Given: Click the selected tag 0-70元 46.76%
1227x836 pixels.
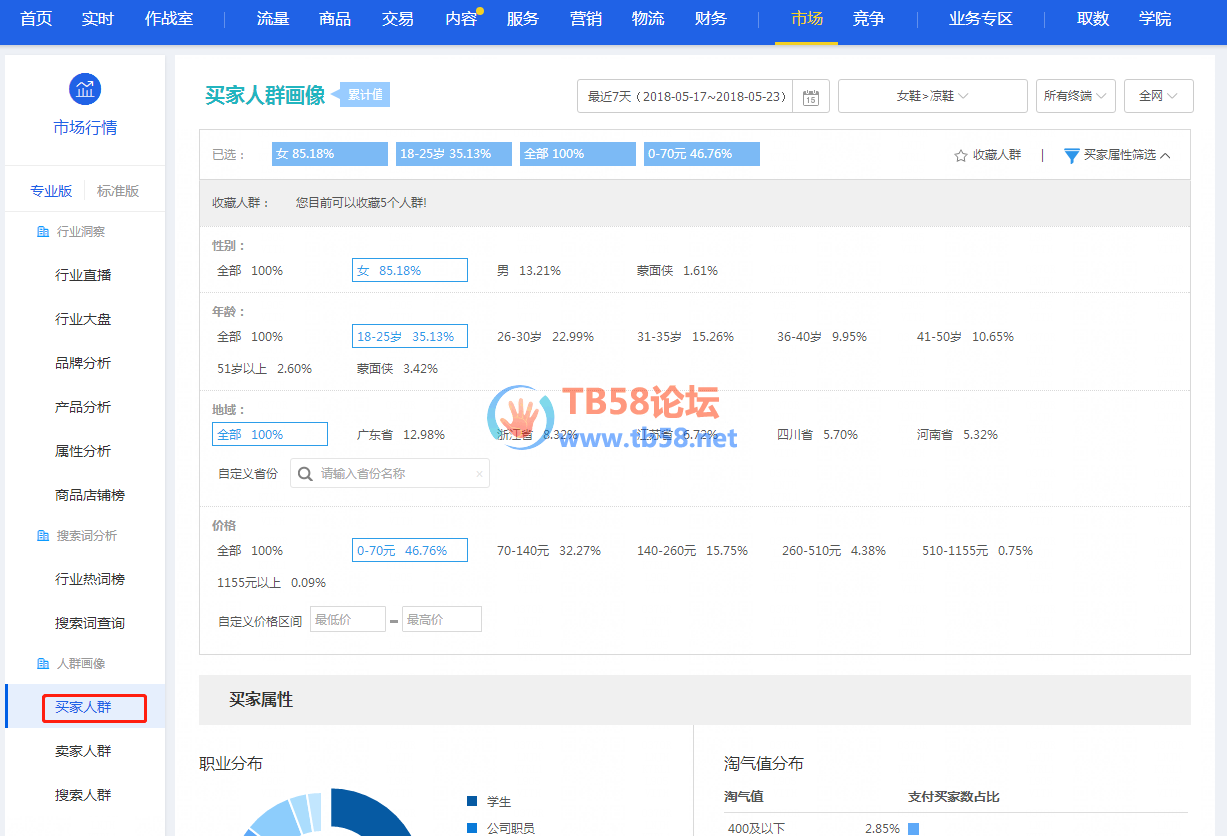Looking at the screenshot, I should pyautogui.click(x=702, y=154).
